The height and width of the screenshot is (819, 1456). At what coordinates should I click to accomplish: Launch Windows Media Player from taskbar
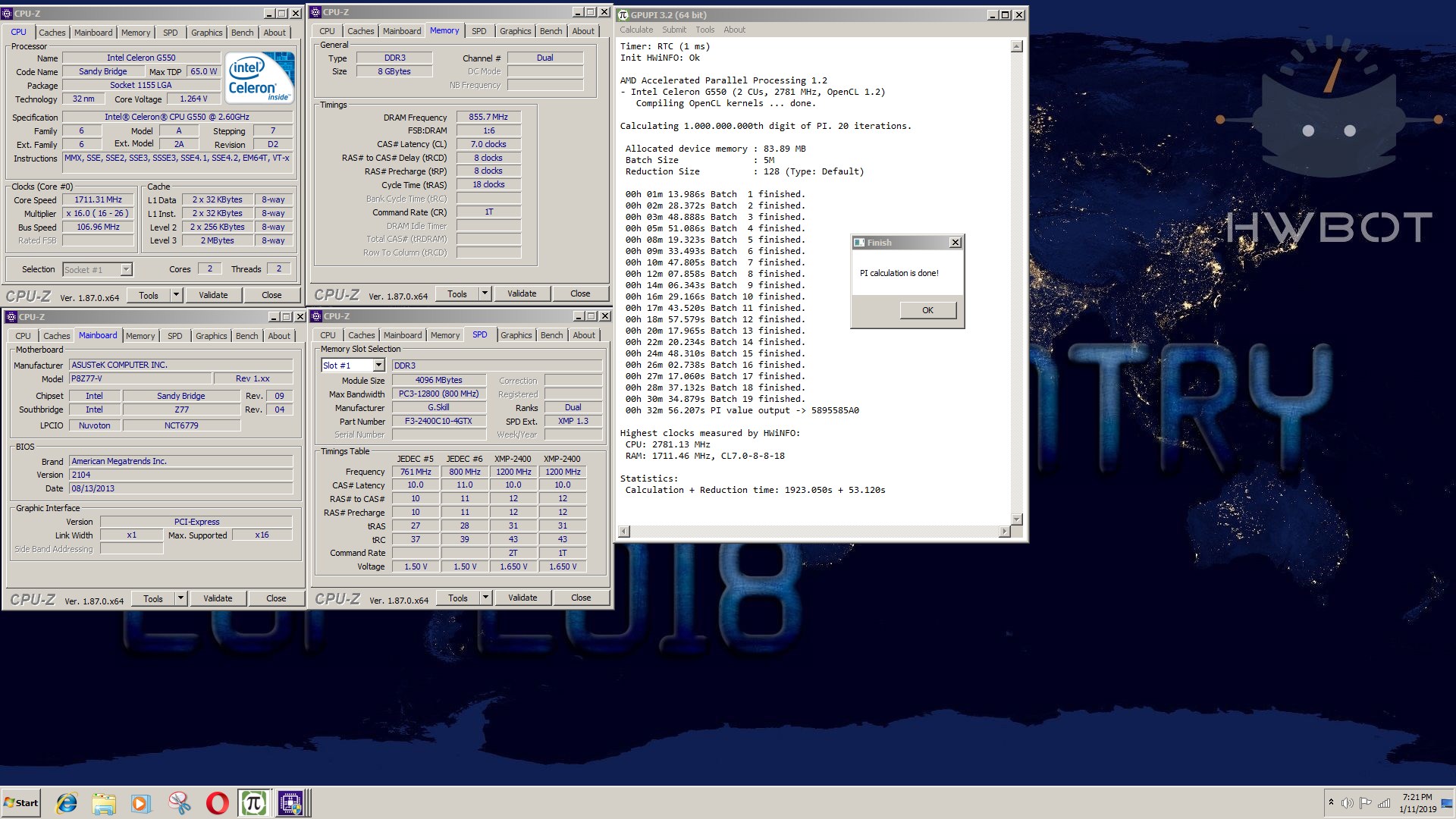(141, 803)
